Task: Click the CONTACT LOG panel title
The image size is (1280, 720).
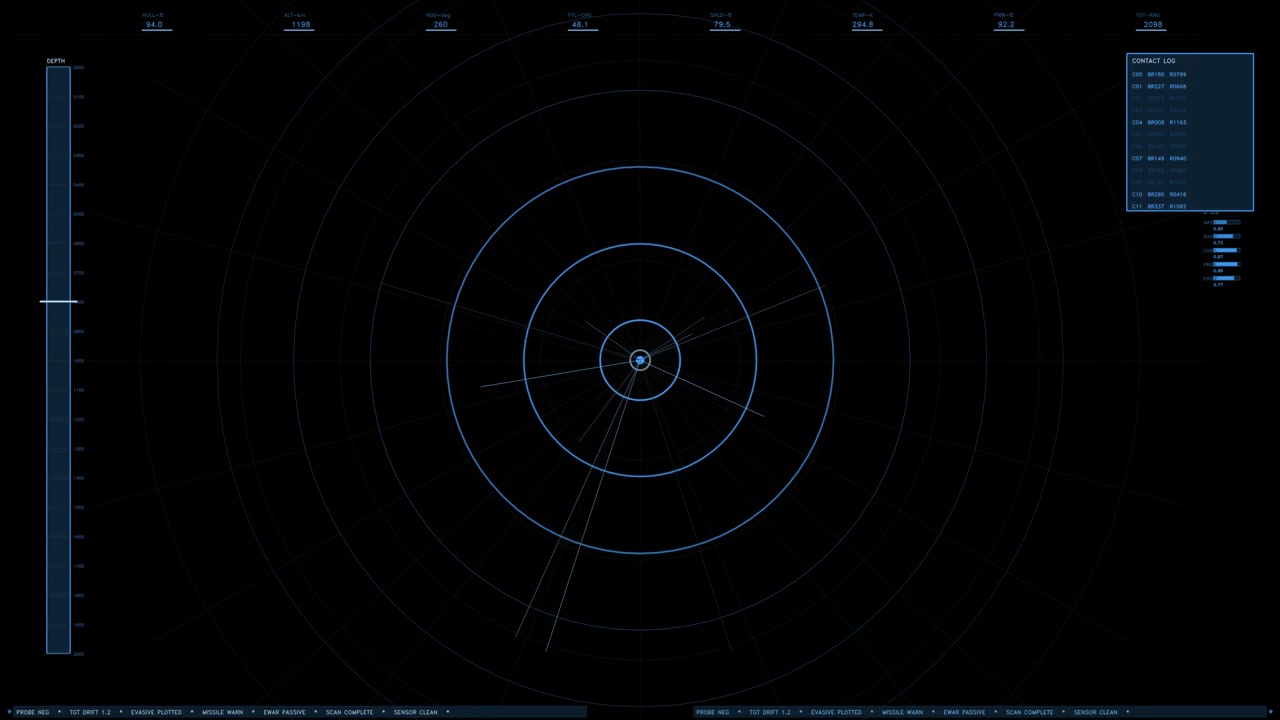Action: pyautogui.click(x=1153, y=61)
